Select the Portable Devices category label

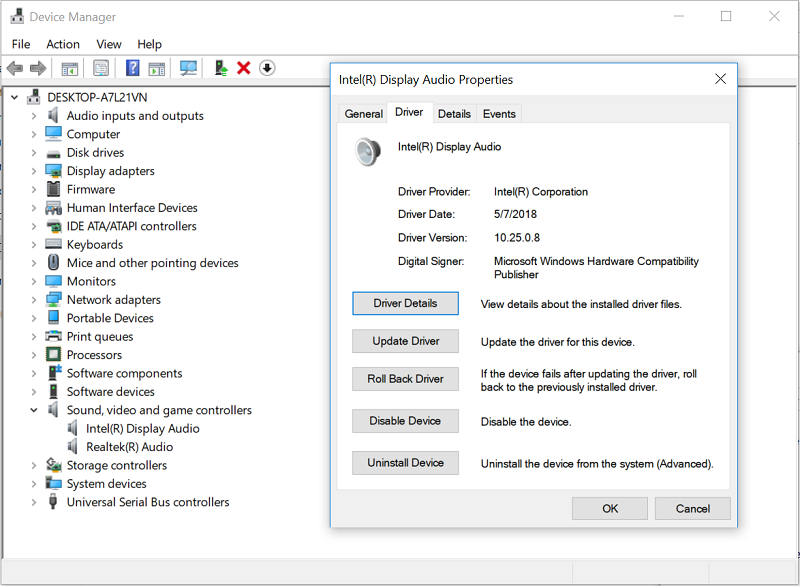(110, 318)
